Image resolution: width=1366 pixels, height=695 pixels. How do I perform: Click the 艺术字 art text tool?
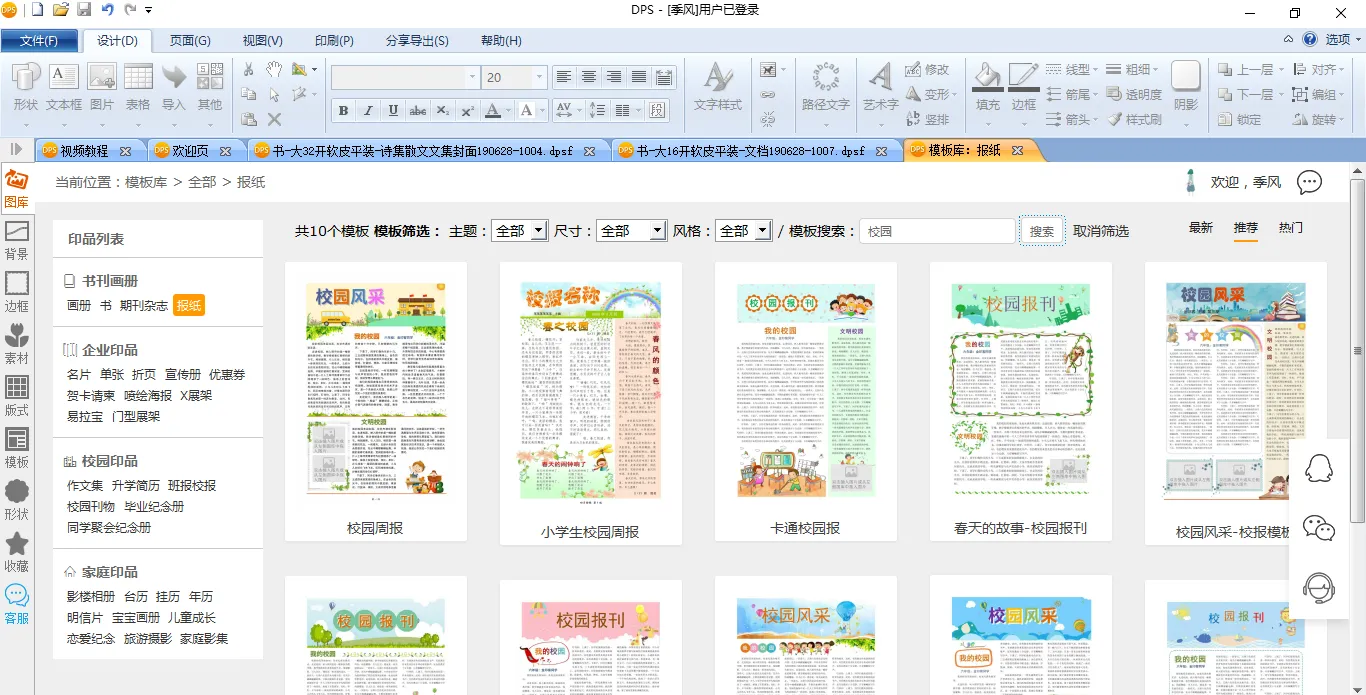[x=880, y=87]
